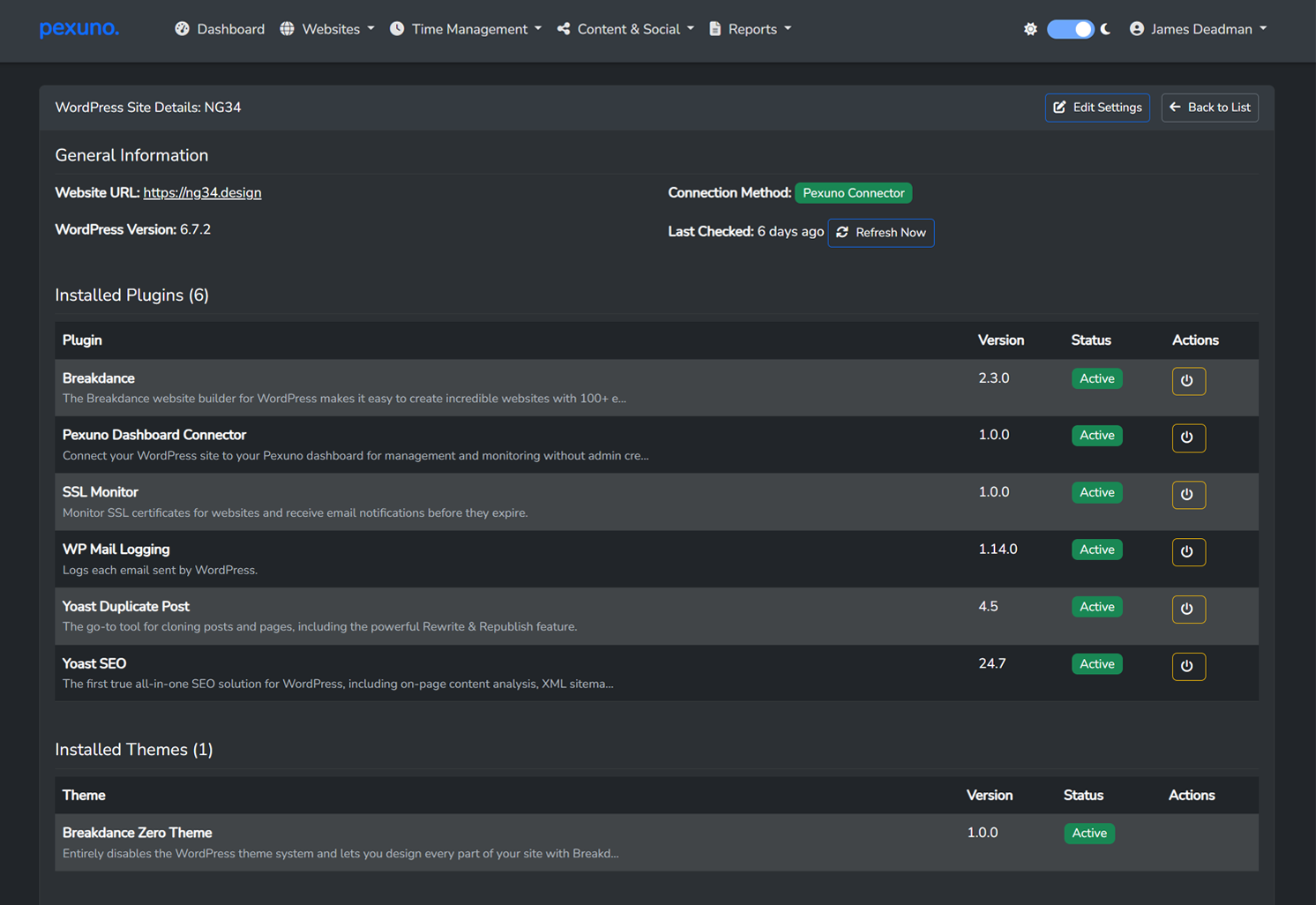
Task: Select the Breakdance plugin name
Action: point(99,378)
